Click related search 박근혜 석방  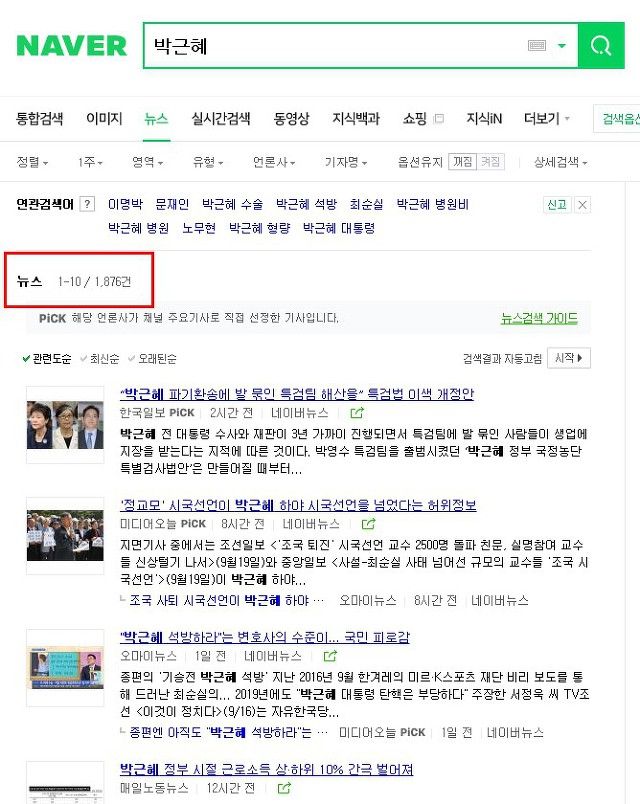point(306,204)
